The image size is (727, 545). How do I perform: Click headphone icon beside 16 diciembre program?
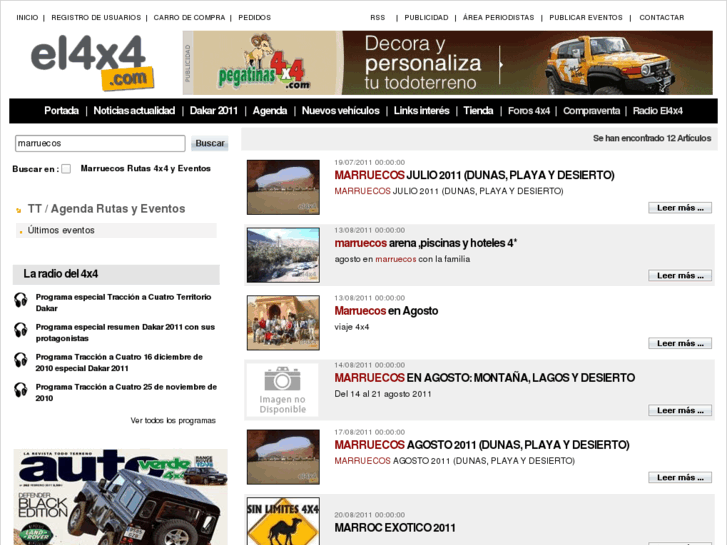[x=20, y=360]
